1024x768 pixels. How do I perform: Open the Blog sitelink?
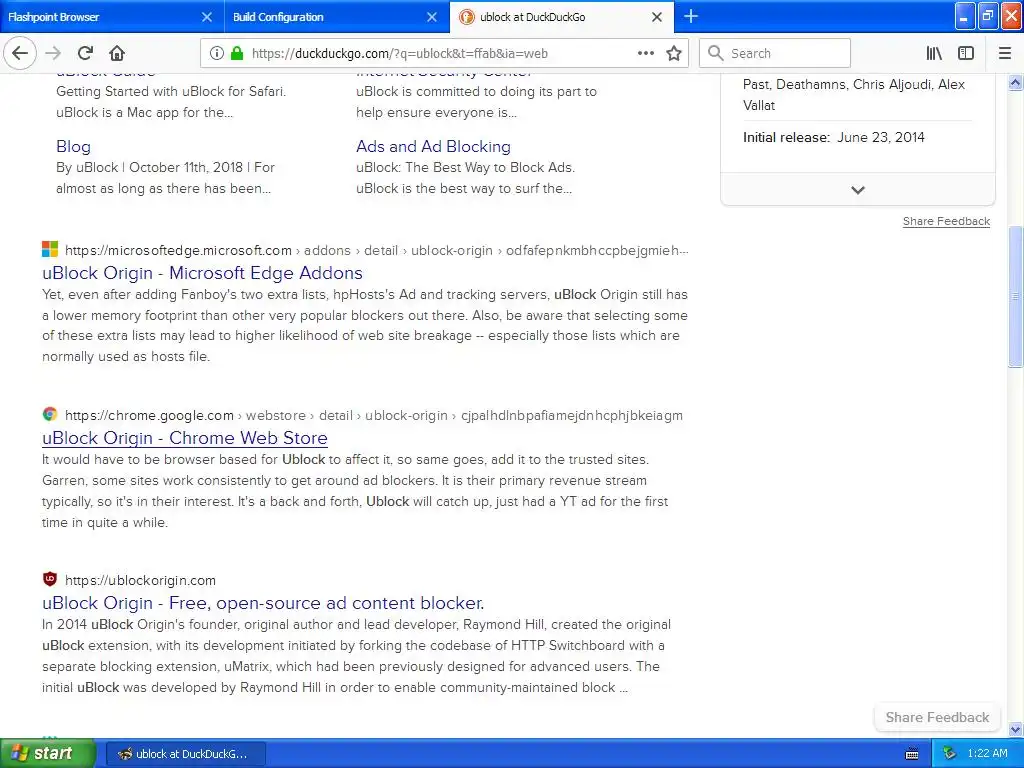point(73,146)
